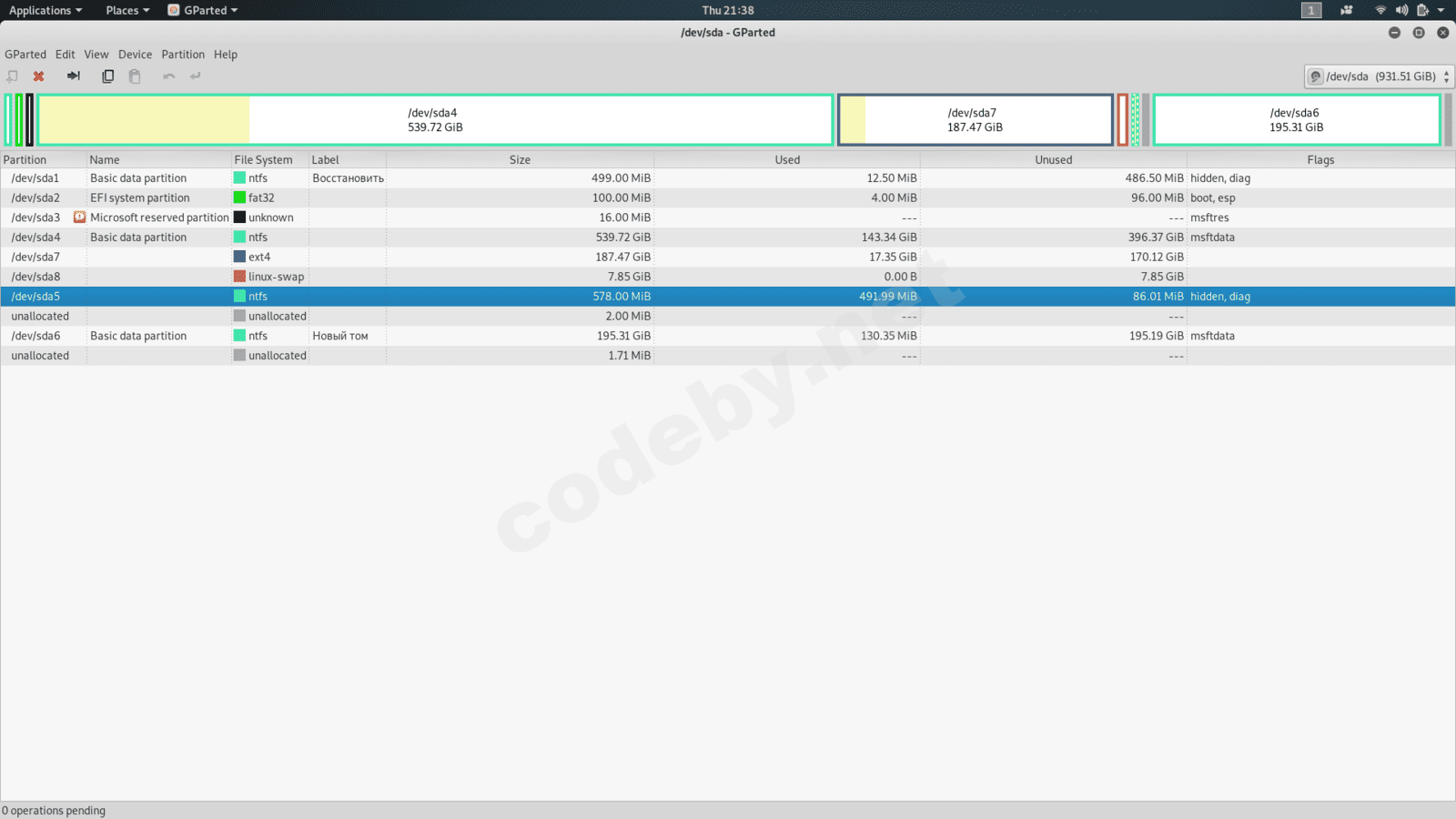Click 'EFI system partition' name cell
Screen dimensions: 1456x819
click(140, 197)
